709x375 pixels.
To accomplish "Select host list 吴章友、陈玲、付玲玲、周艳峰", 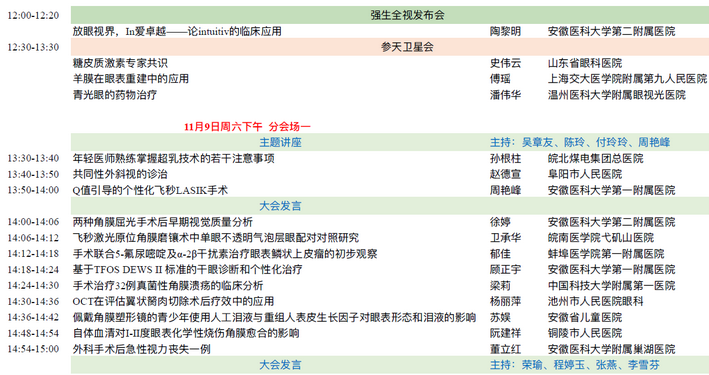I will tap(596, 142).
